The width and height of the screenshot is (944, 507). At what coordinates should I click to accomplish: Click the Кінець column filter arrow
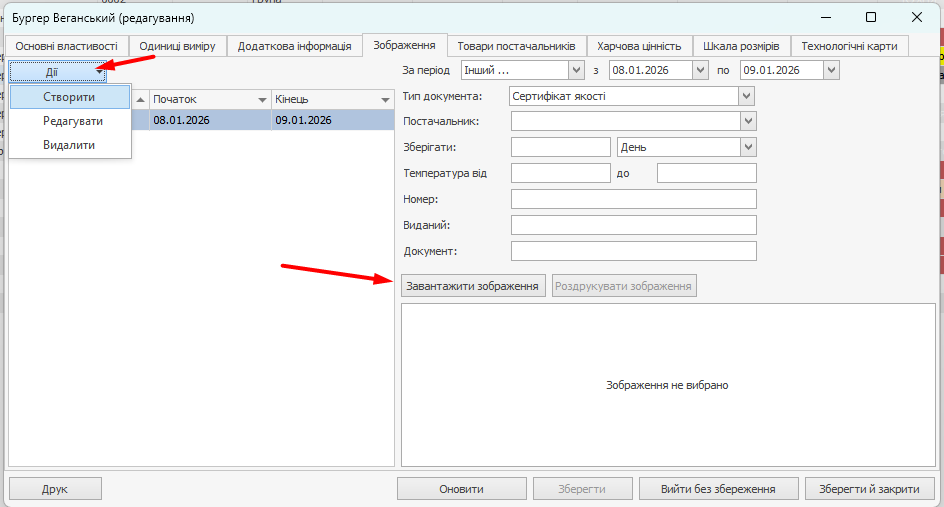tap(384, 100)
